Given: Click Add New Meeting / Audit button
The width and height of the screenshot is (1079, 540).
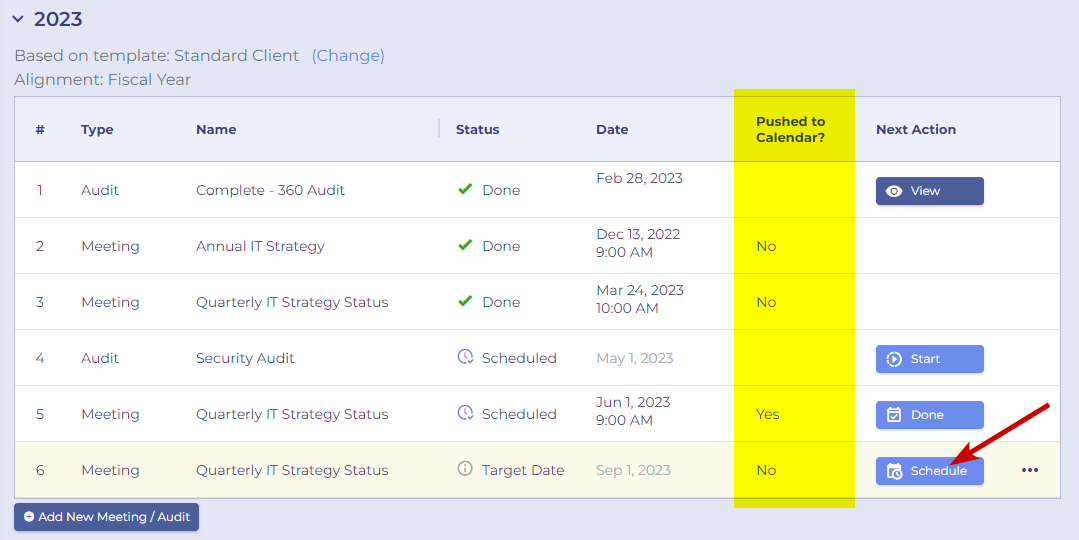Looking at the screenshot, I should pyautogui.click(x=107, y=517).
